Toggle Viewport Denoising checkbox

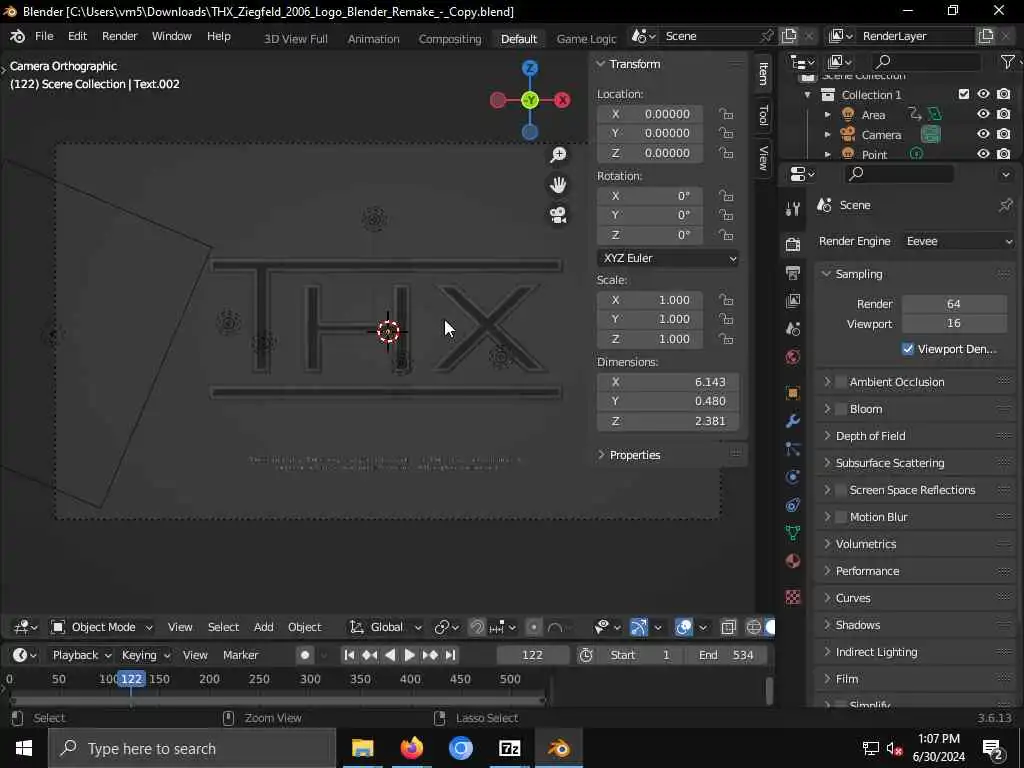coord(908,349)
